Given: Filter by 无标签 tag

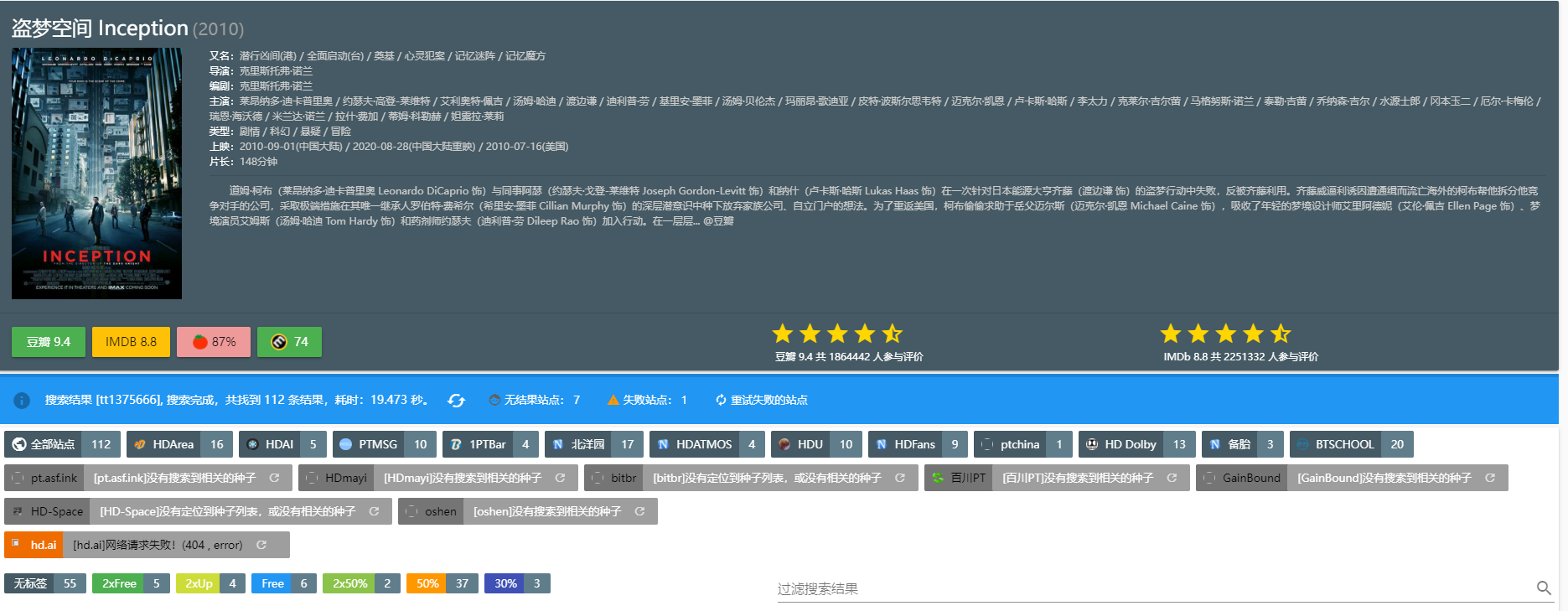Looking at the screenshot, I should (45, 583).
